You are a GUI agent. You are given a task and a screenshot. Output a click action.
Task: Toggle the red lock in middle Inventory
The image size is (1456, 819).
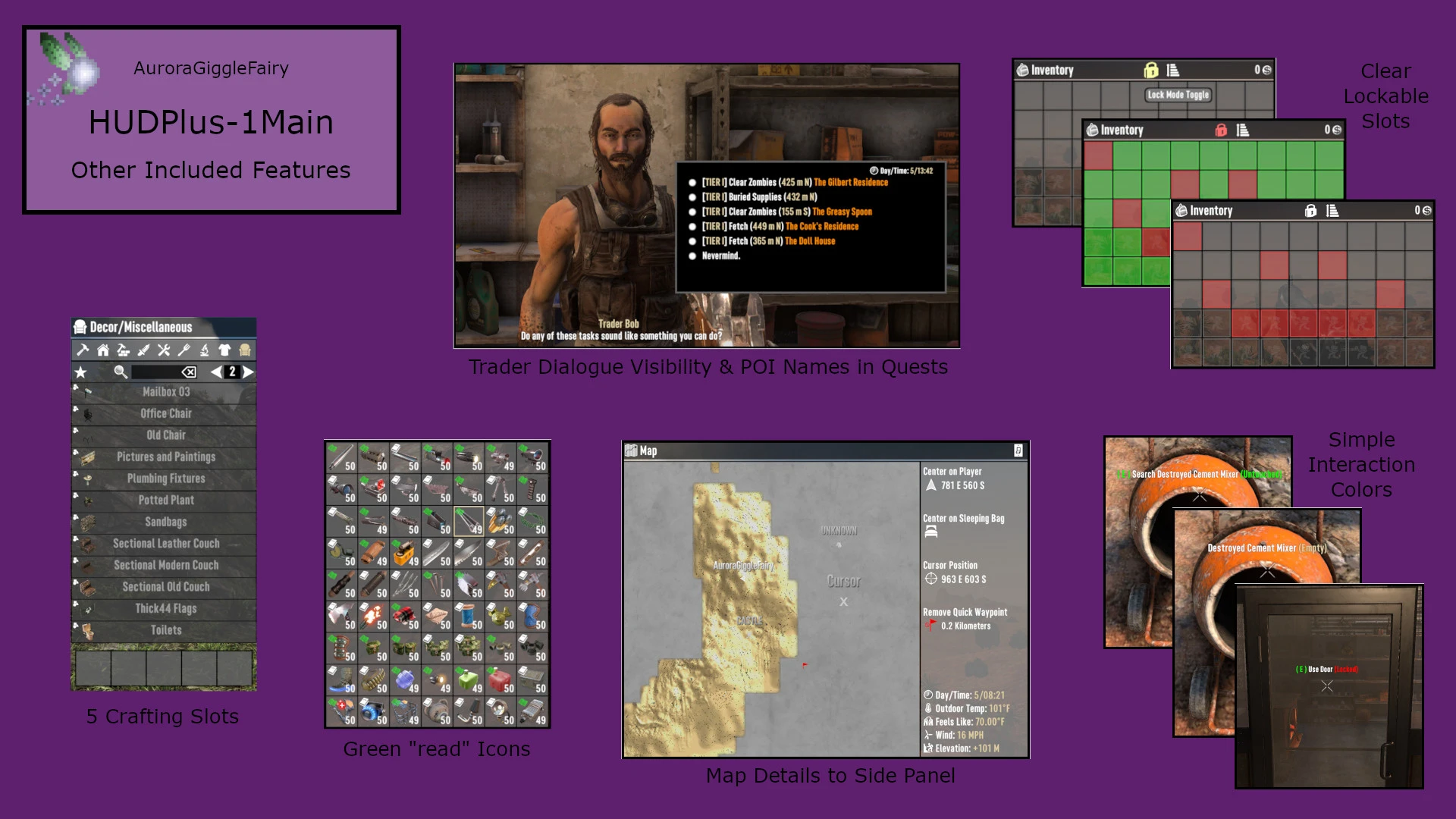[x=1221, y=130]
